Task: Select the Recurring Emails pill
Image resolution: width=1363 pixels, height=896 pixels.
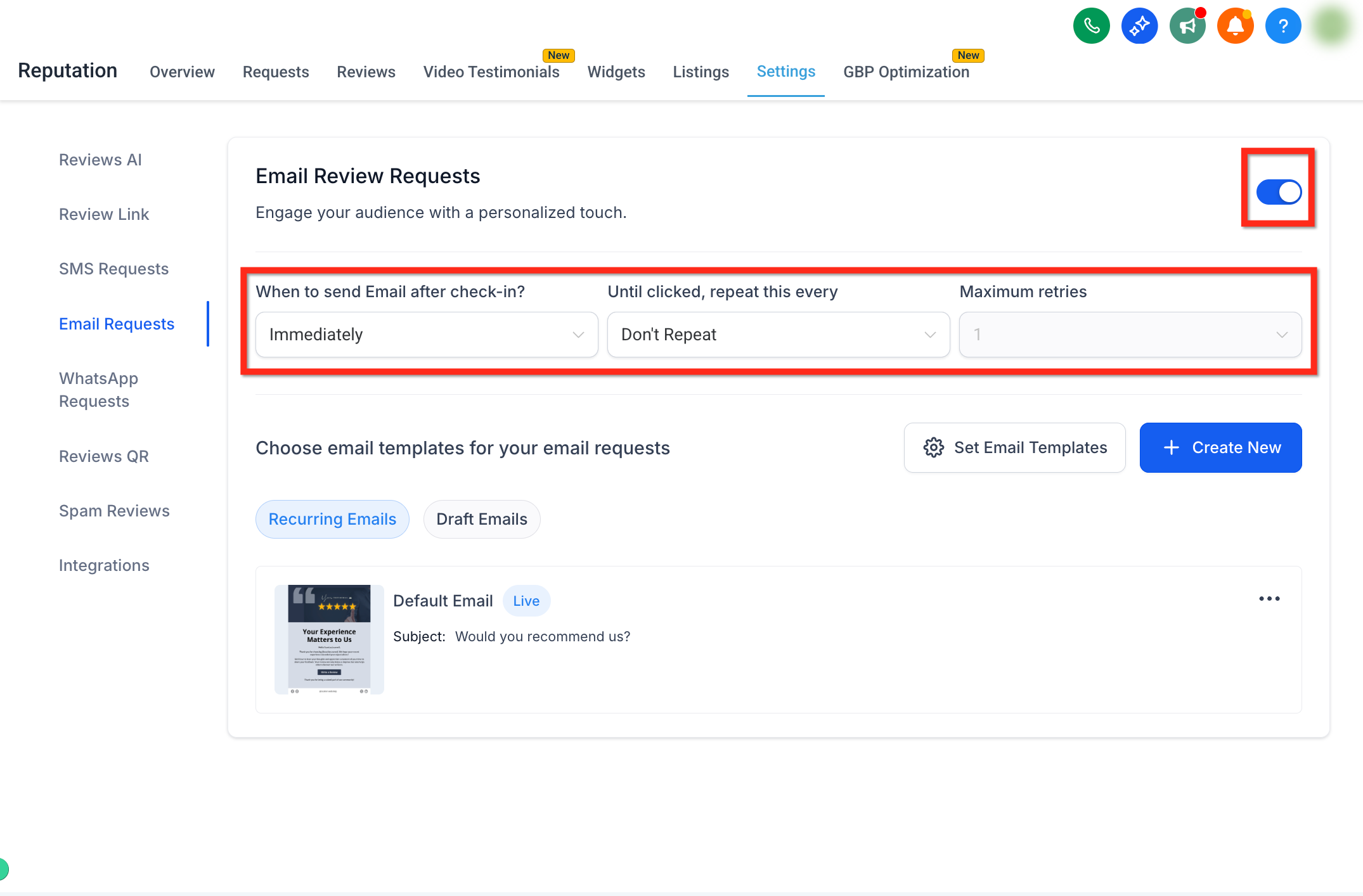Action: click(332, 519)
